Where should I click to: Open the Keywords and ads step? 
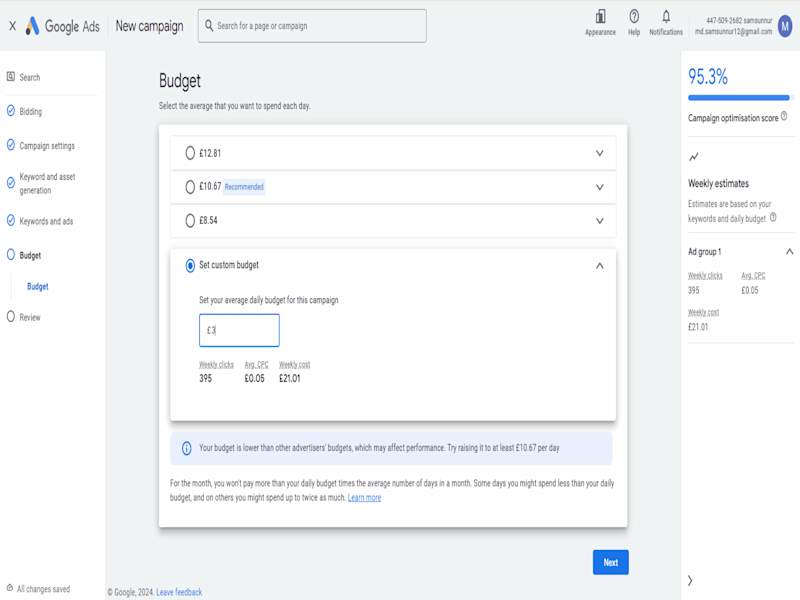[x=46, y=221]
